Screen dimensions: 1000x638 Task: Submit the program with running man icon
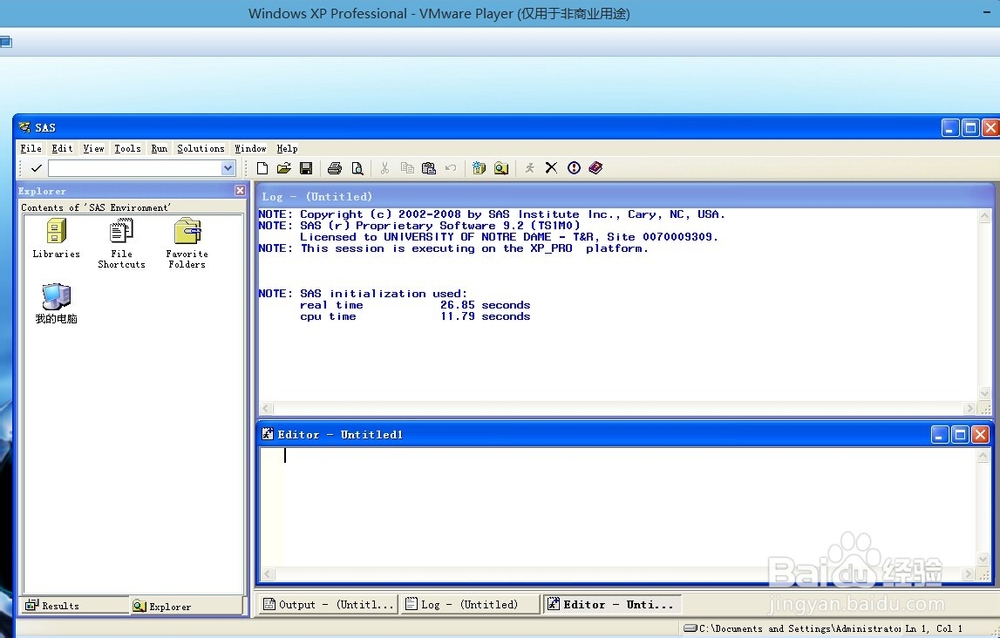(529, 168)
